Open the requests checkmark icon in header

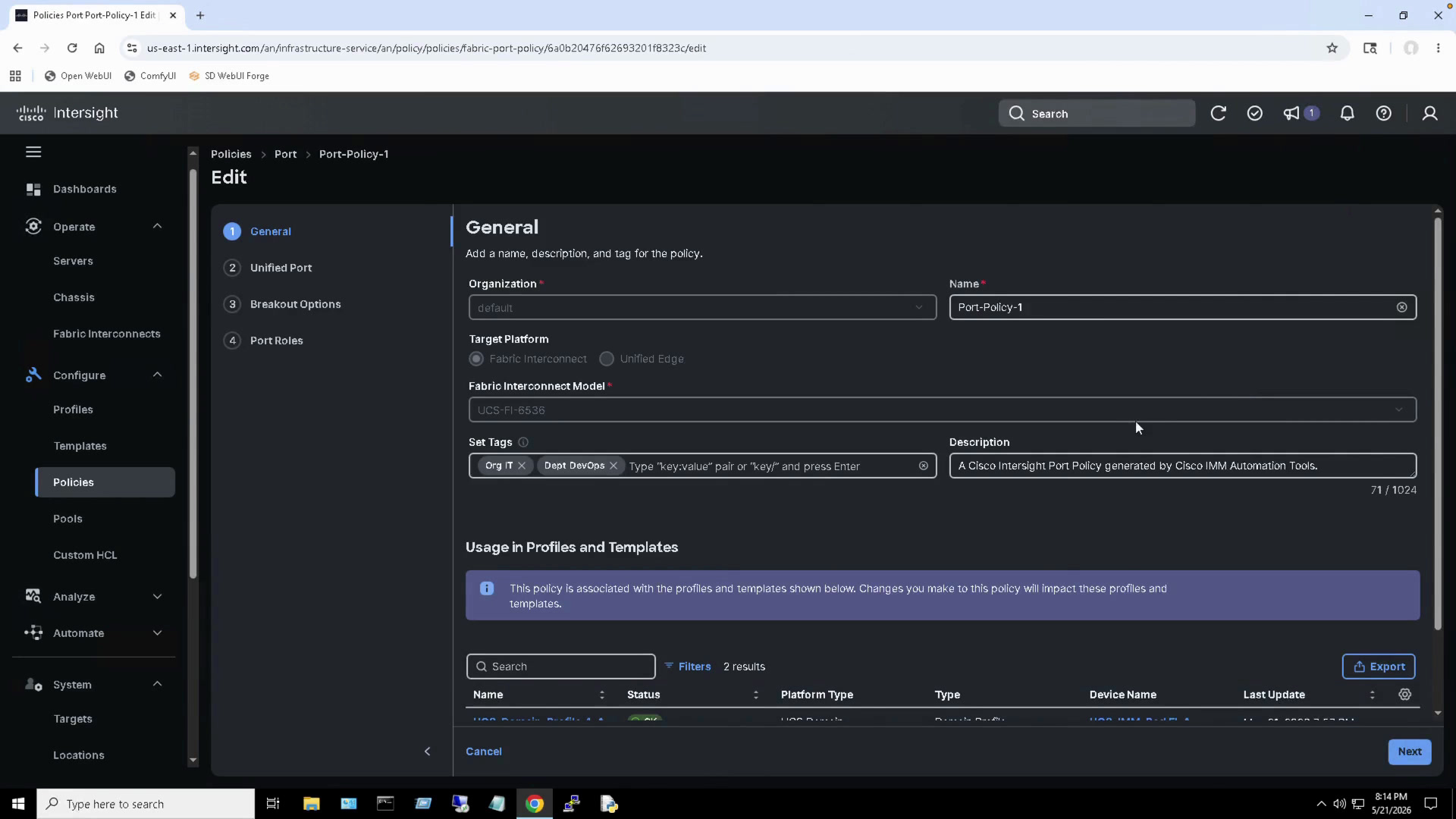pyautogui.click(x=1255, y=113)
